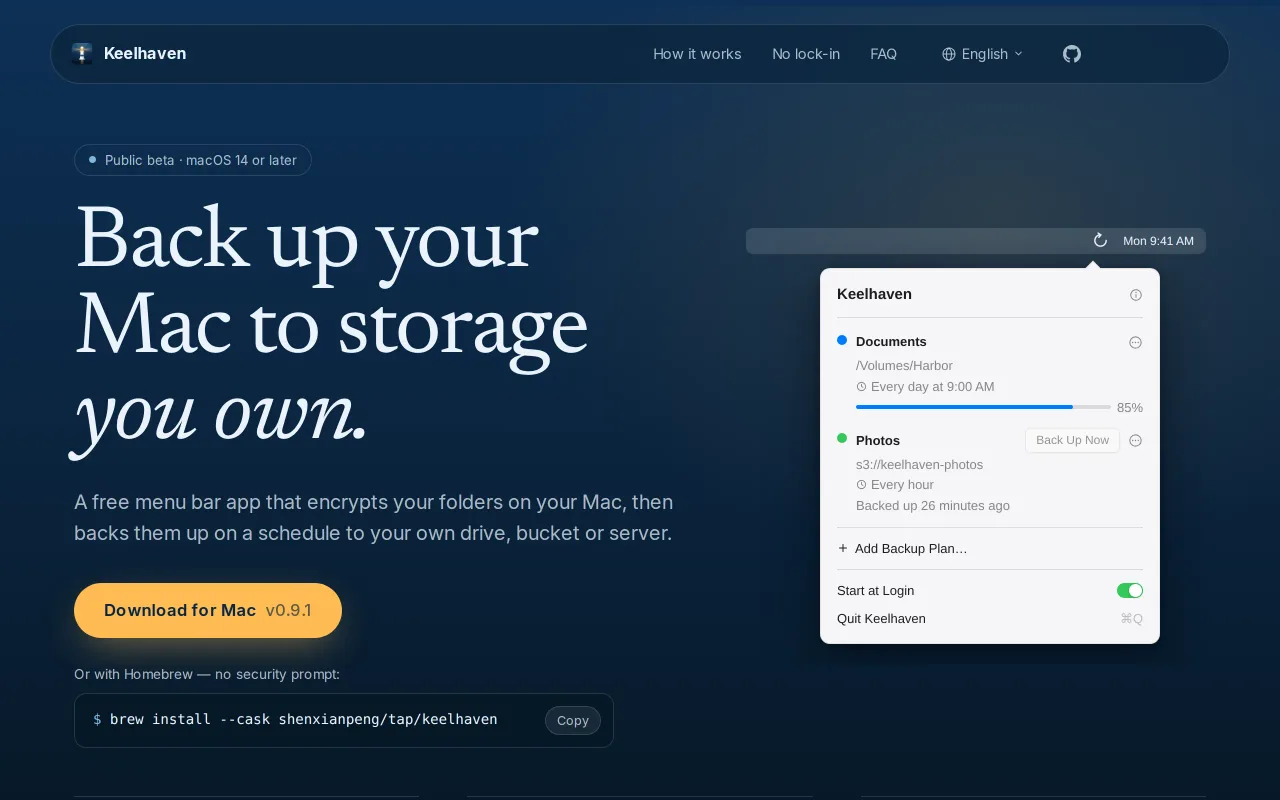Click the clock icon by Every hour
The height and width of the screenshot is (800, 1280).
[861, 484]
